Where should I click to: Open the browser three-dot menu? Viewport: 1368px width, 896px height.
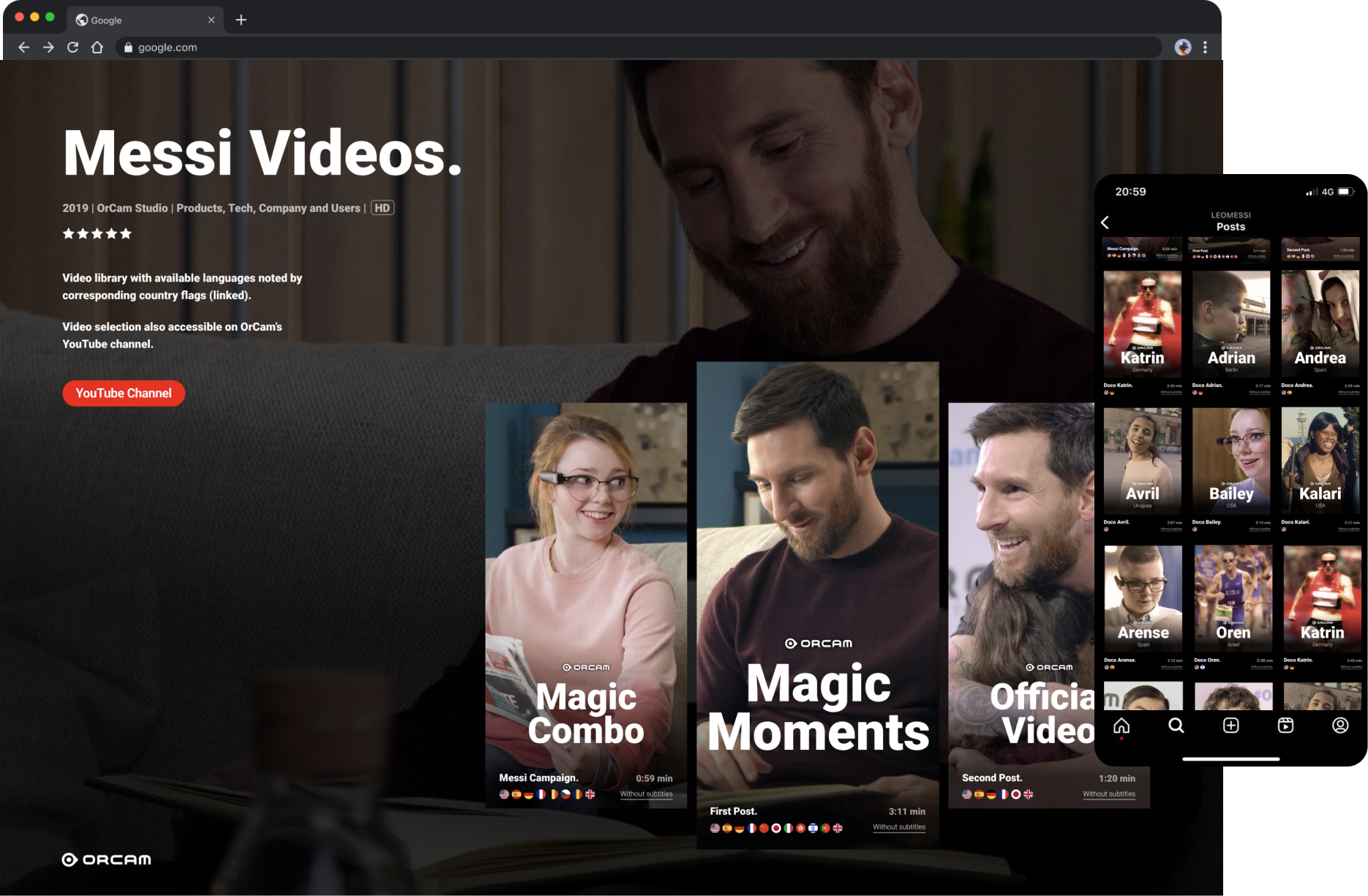pyautogui.click(x=1205, y=48)
